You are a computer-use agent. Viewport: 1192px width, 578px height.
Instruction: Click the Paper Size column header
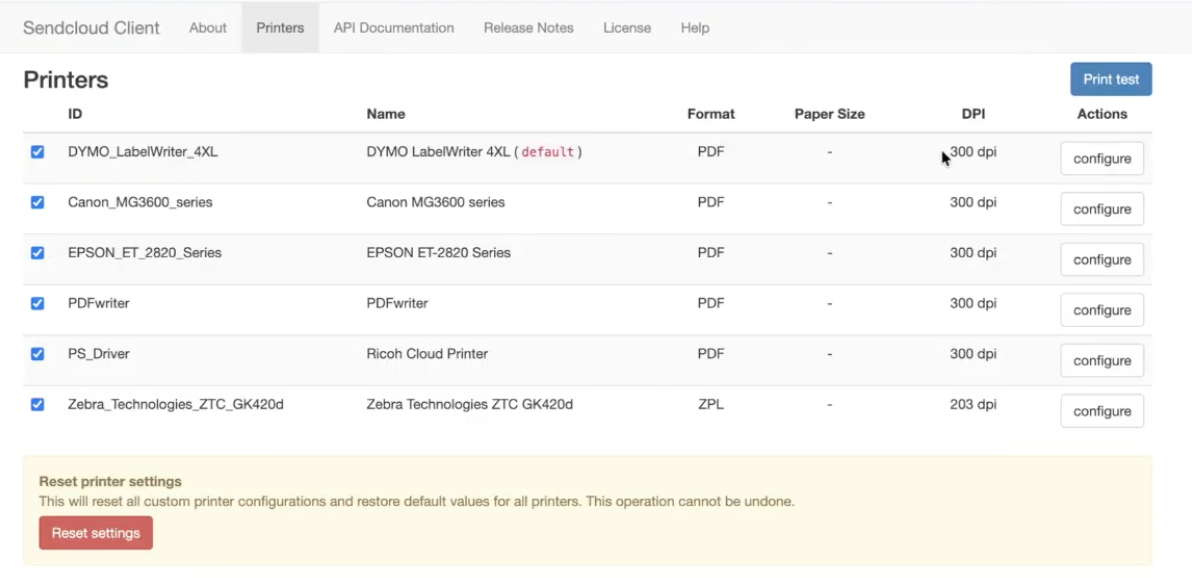click(x=829, y=114)
